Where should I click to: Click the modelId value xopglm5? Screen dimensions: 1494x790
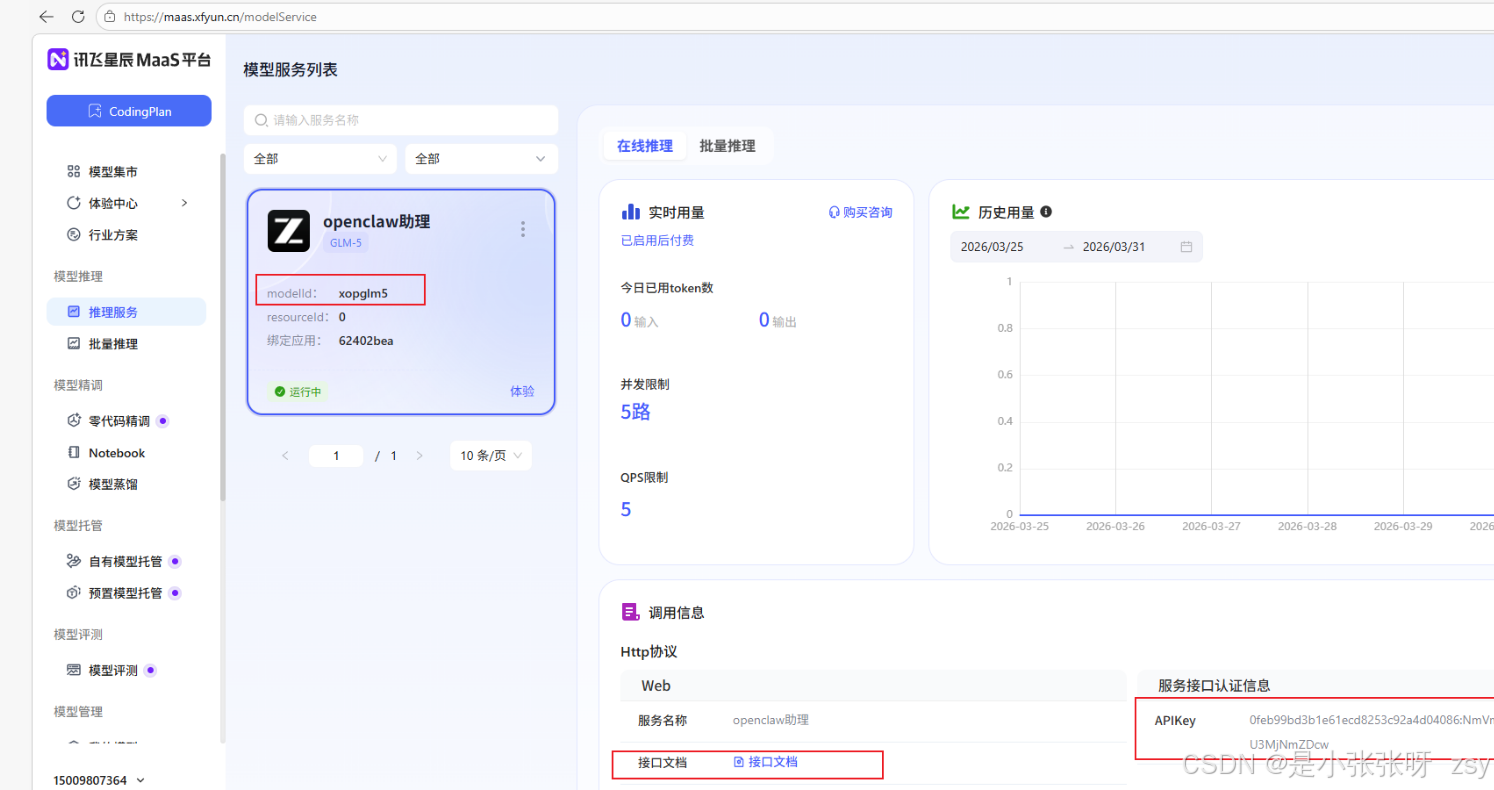[363, 293]
